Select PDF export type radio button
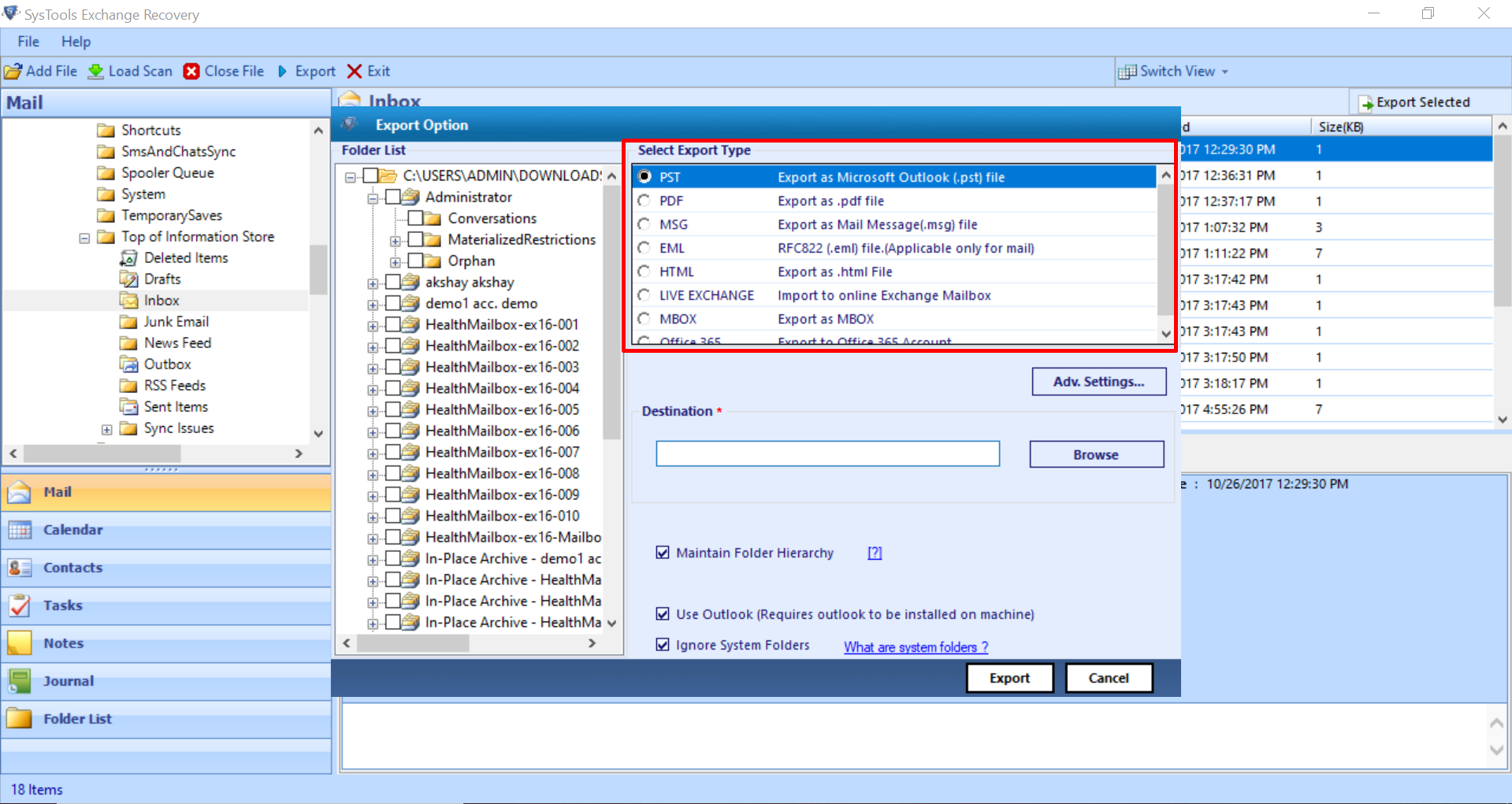The height and width of the screenshot is (804, 1512). 645,201
